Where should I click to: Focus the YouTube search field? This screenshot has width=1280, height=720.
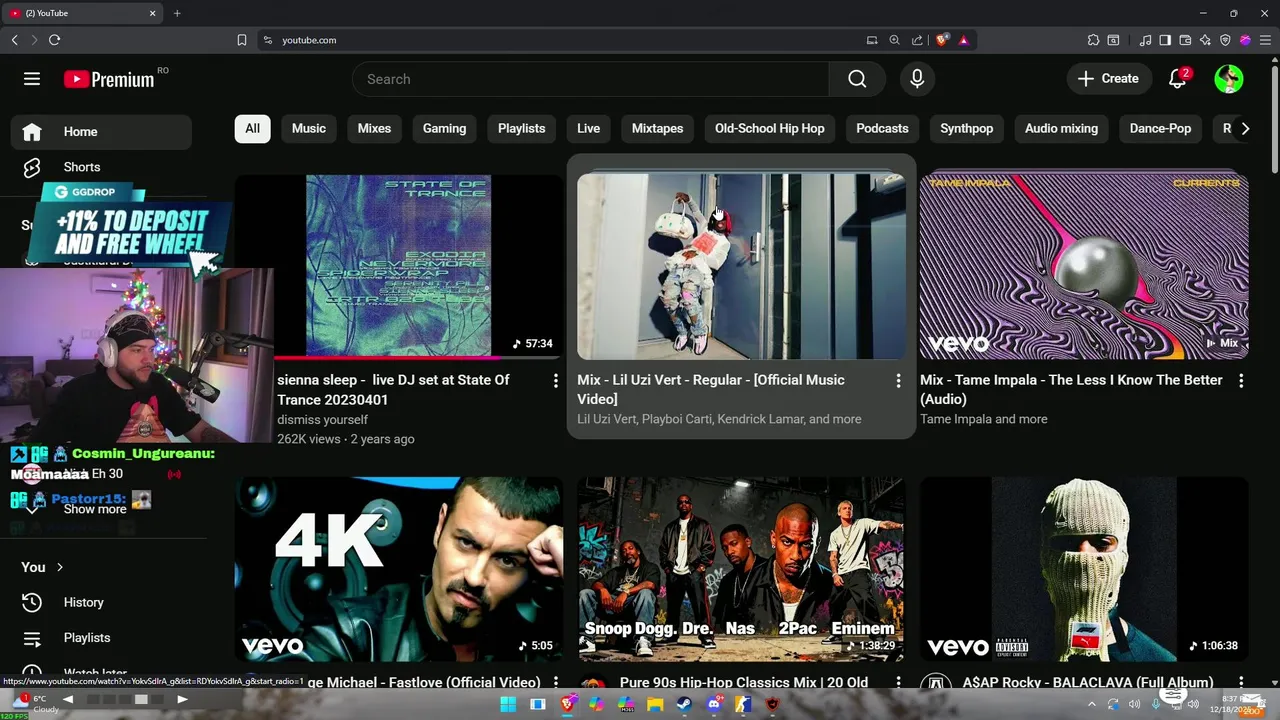tap(590, 79)
